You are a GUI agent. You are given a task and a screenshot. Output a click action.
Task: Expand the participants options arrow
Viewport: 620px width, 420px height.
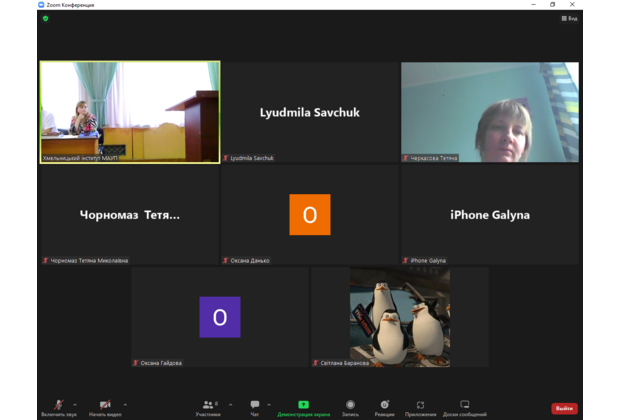(x=230, y=404)
